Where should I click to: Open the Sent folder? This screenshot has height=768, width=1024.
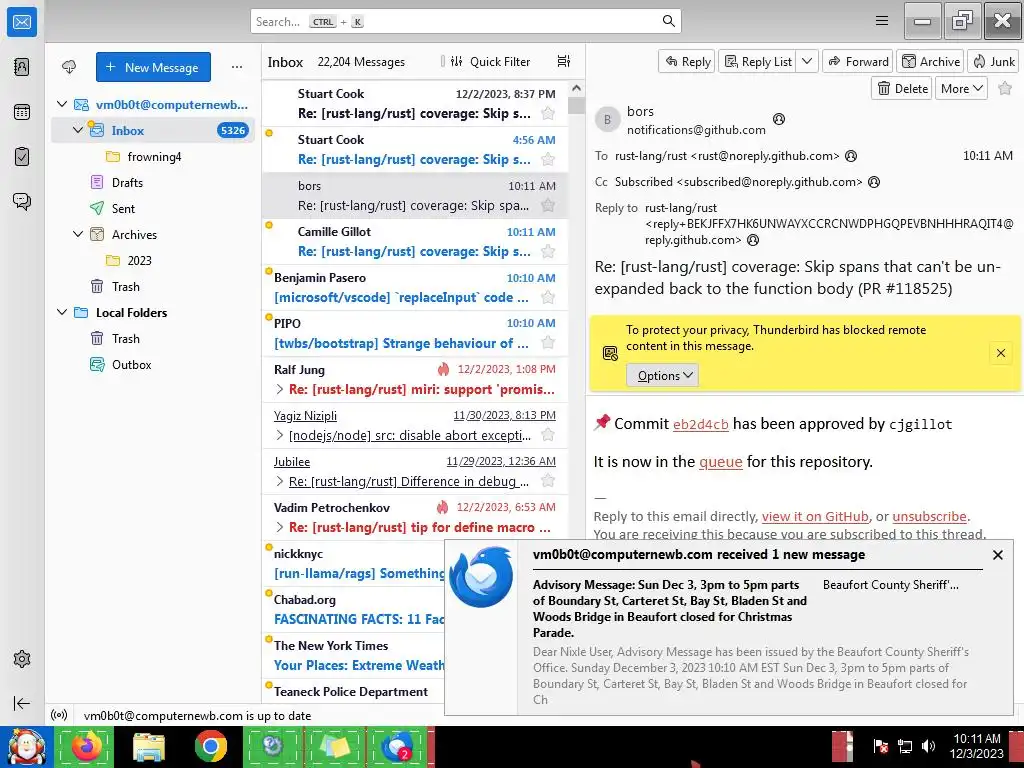(x=123, y=208)
